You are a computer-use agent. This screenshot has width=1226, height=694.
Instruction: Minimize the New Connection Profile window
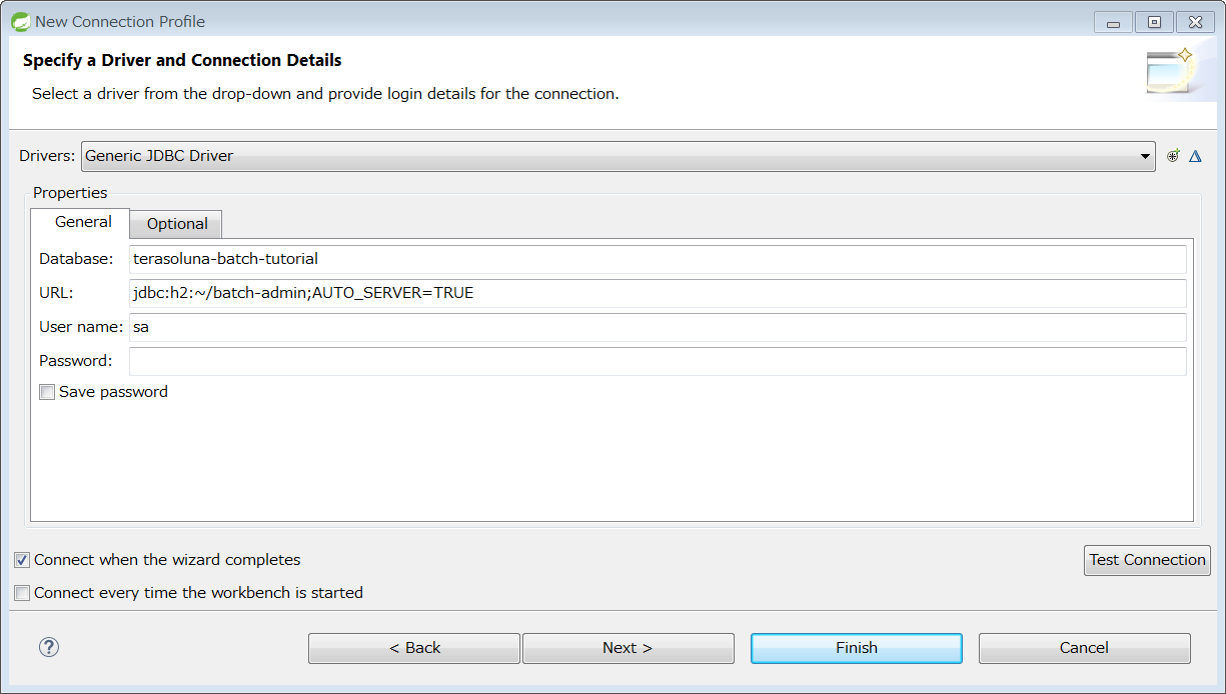1113,21
